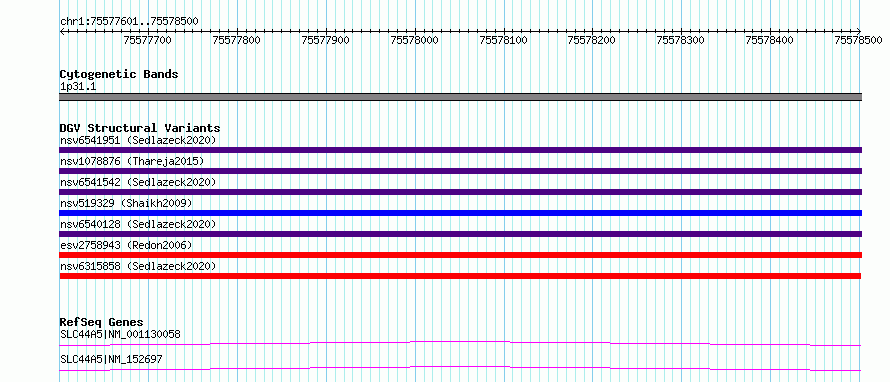Select the SLC44A5|NM_001130058 magenta transcript line
The image size is (890, 382).
[x=460, y=343]
